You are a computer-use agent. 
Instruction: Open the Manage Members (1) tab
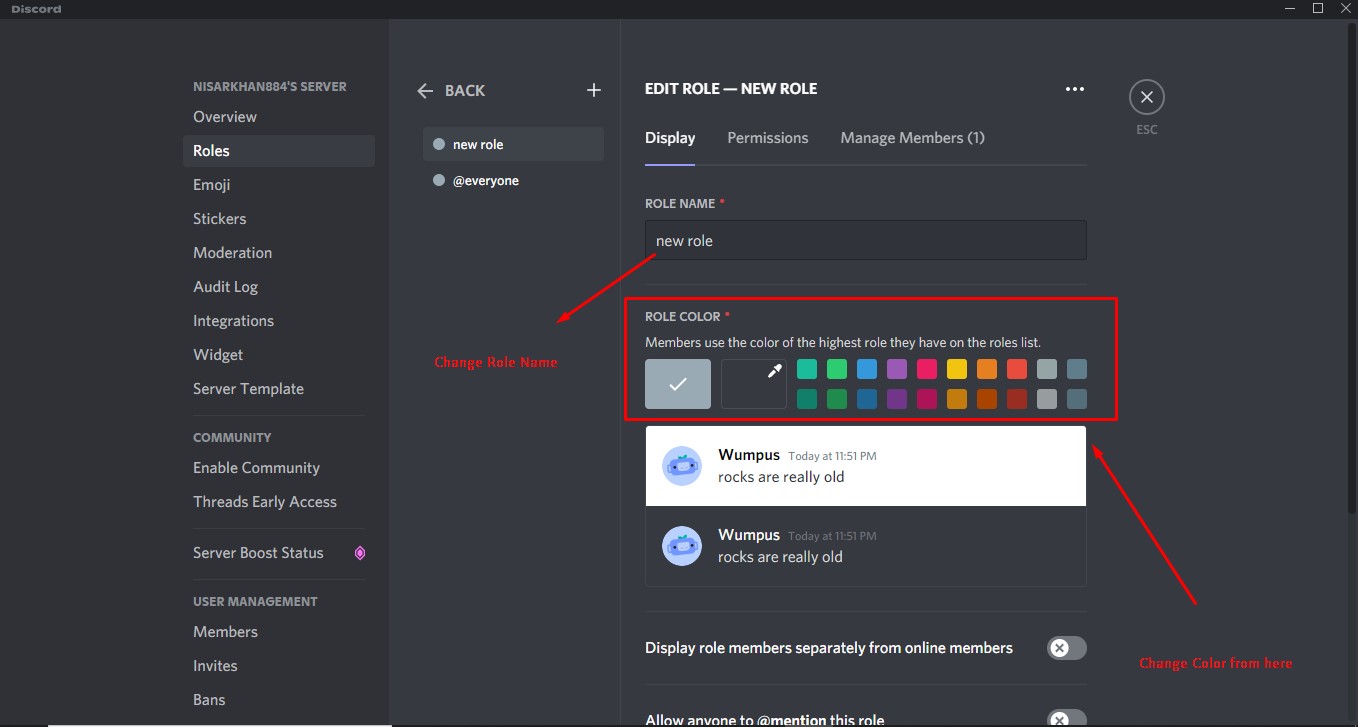(913, 138)
